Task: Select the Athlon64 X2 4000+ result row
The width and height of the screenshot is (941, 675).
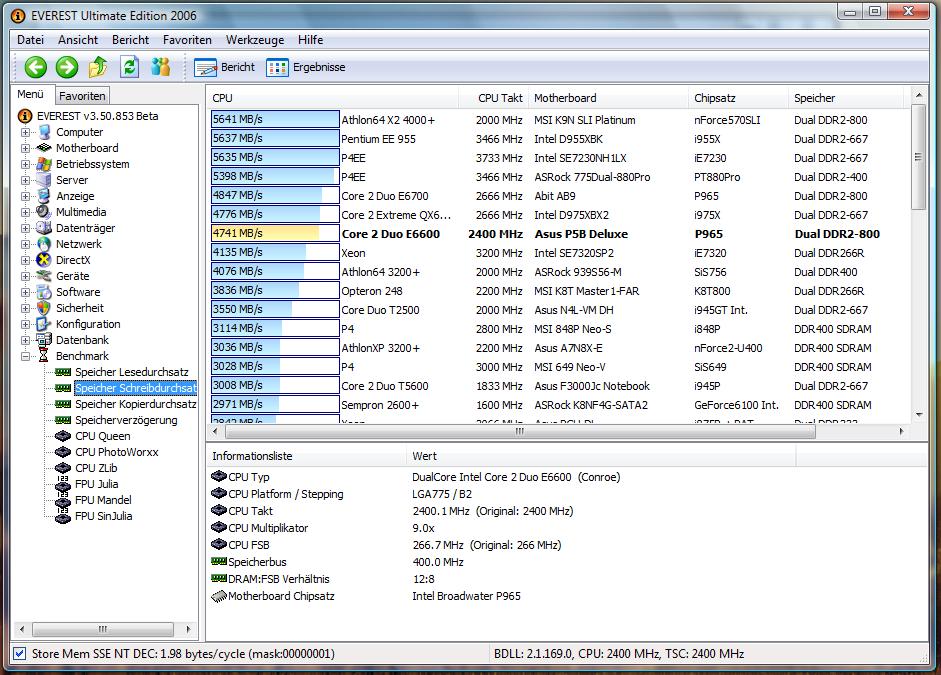Action: point(557,119)
